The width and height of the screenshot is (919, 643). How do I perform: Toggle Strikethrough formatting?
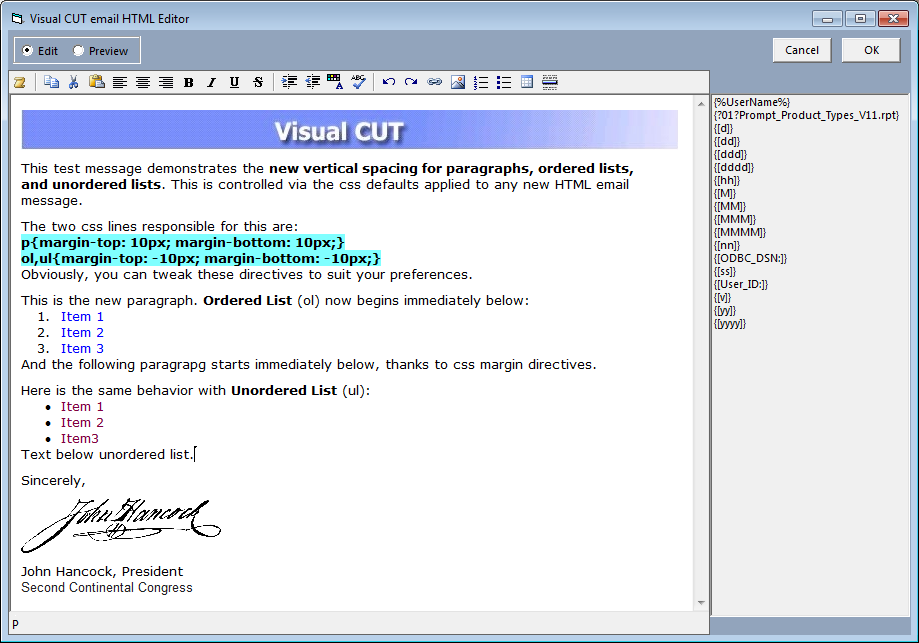258,82
